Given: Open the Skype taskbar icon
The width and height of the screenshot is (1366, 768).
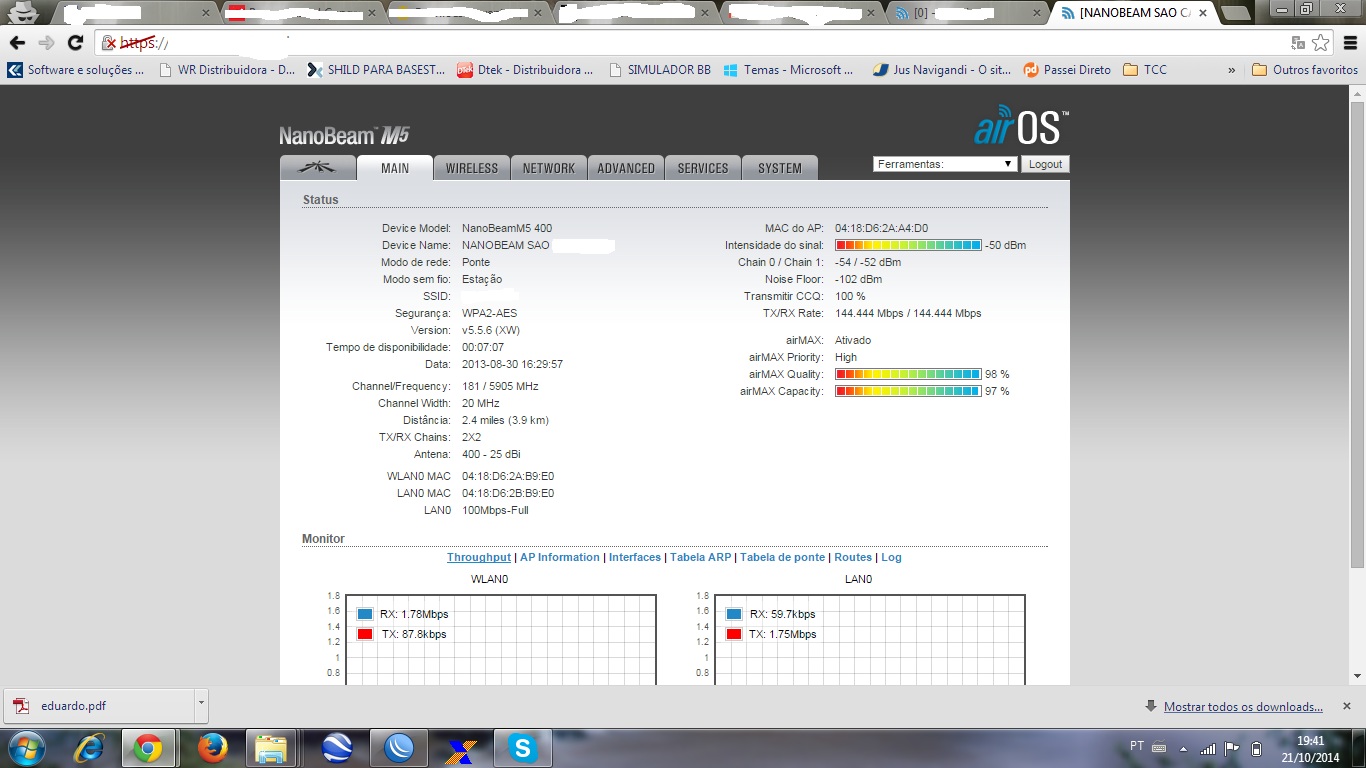Looking at the screenshot, I should pos(522,748).
